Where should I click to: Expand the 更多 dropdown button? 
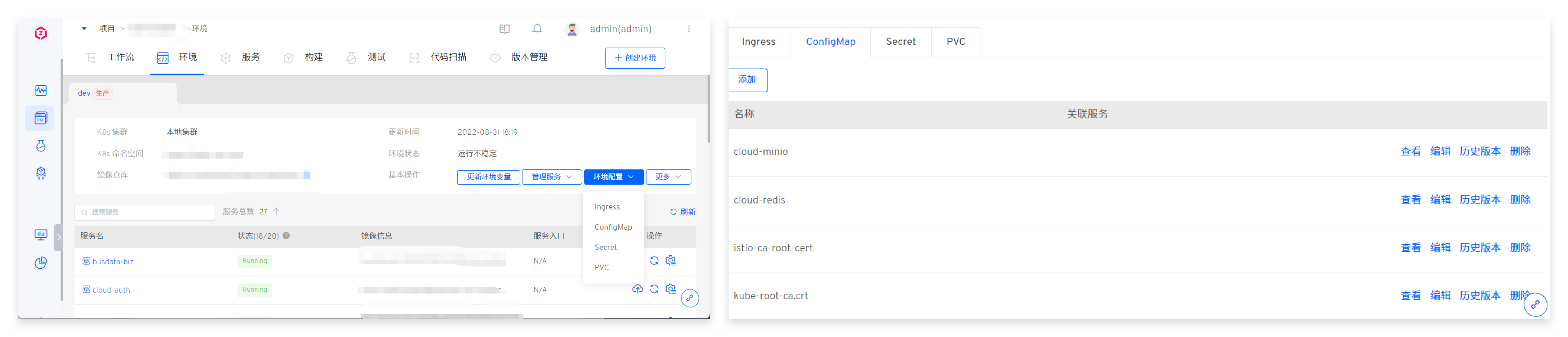point(668,177)
